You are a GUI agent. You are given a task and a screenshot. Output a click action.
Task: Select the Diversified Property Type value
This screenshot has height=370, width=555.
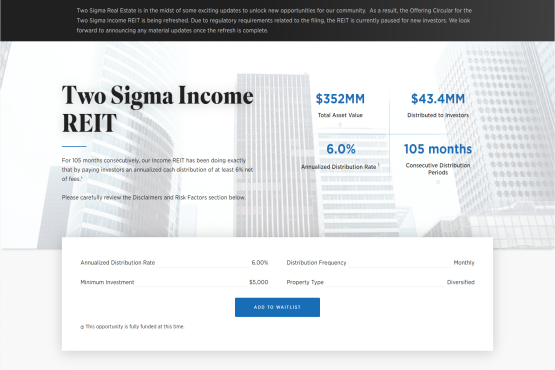coord(460,282)
